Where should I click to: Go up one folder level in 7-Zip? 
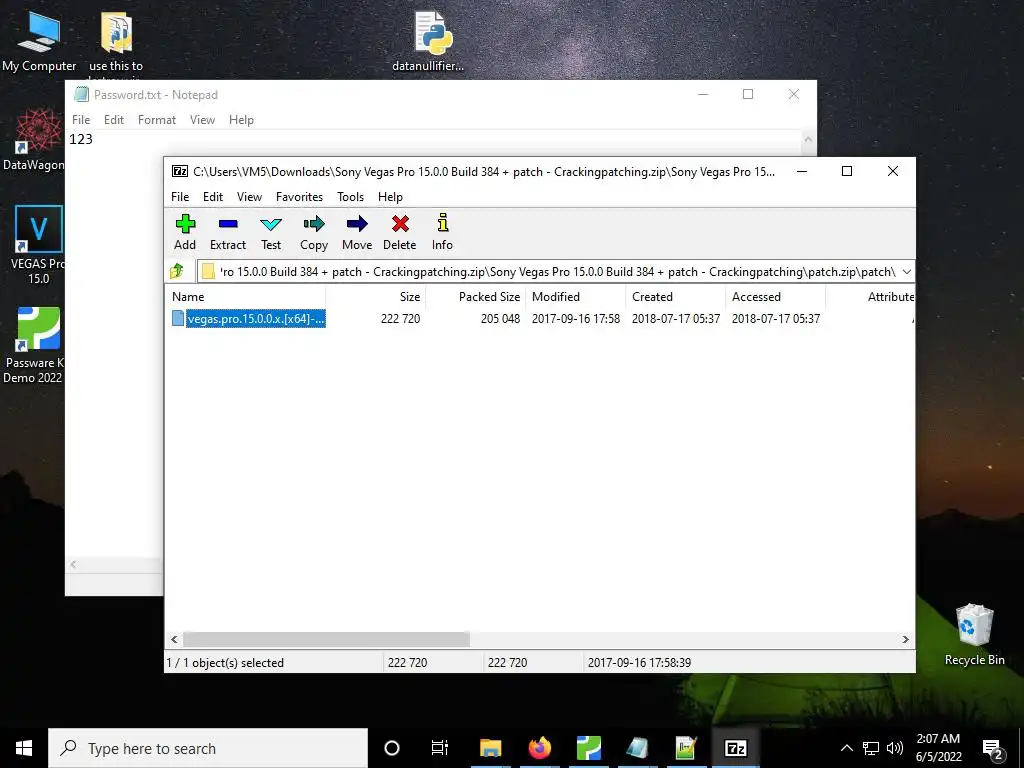click(178, 271)
